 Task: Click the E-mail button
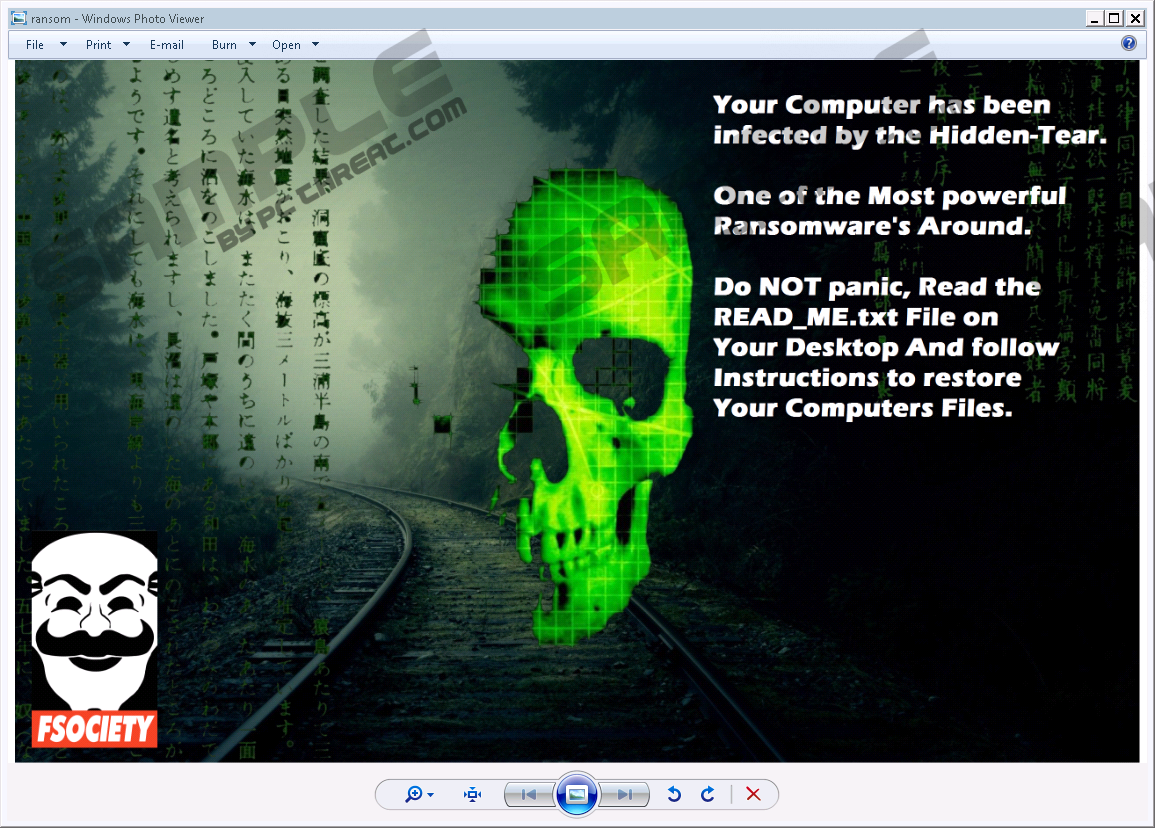(x=167, y=45)
